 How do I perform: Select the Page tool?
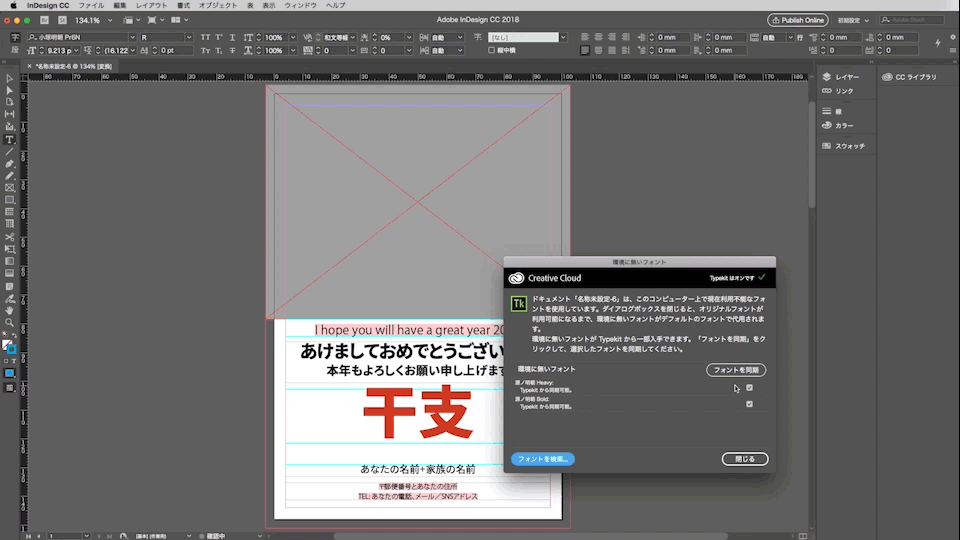coord(9,102)
